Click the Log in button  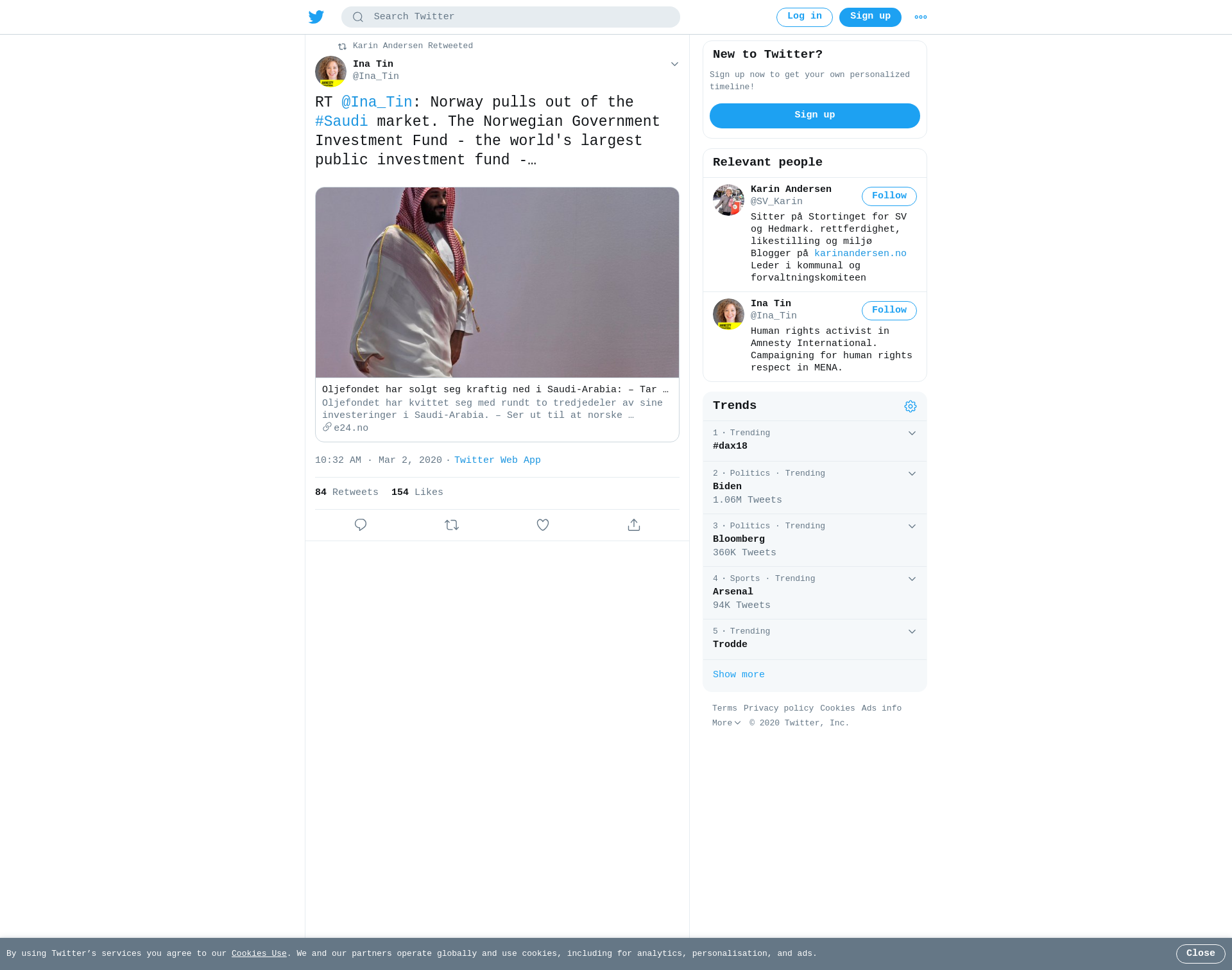(x=804, y=17)
